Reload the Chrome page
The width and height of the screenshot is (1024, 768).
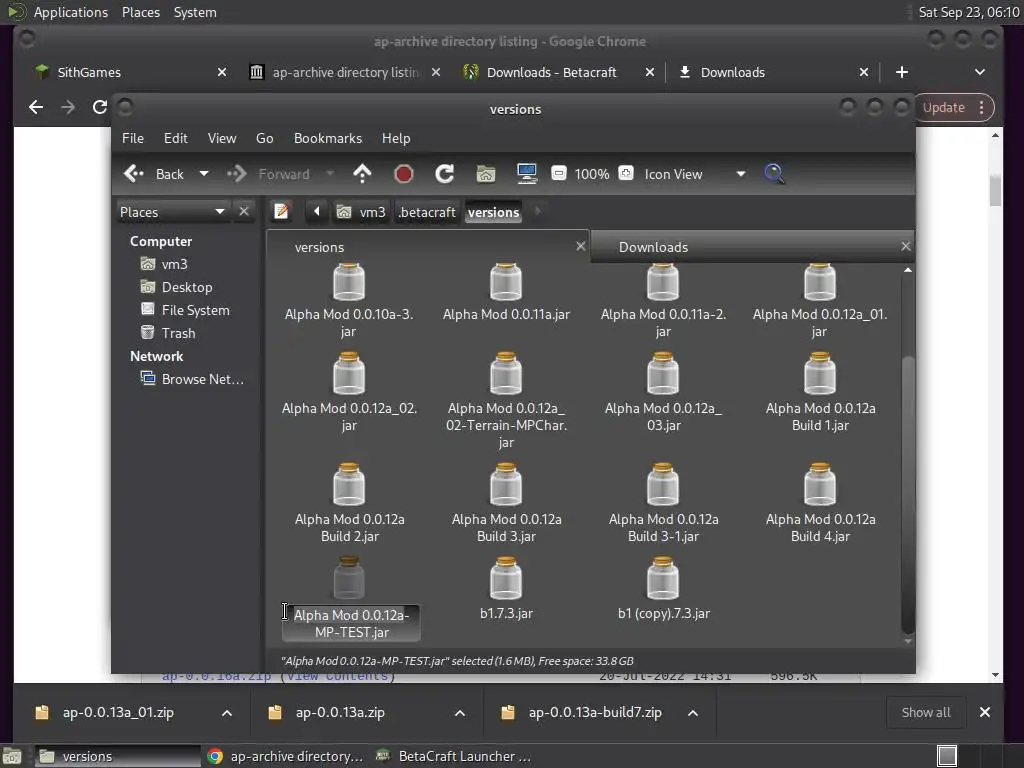(99, 107)
